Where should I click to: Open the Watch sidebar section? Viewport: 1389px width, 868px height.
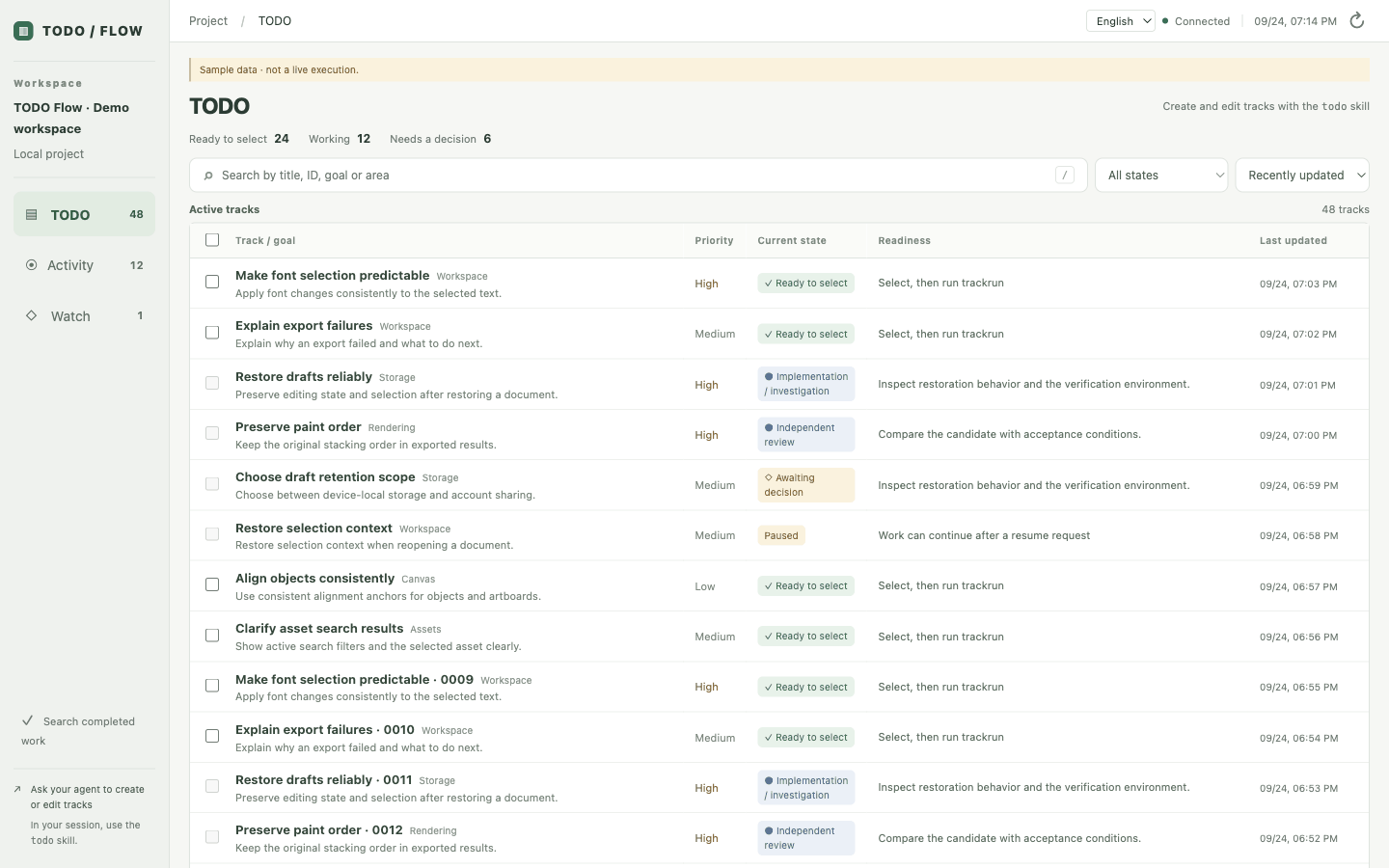click(84, 315)
